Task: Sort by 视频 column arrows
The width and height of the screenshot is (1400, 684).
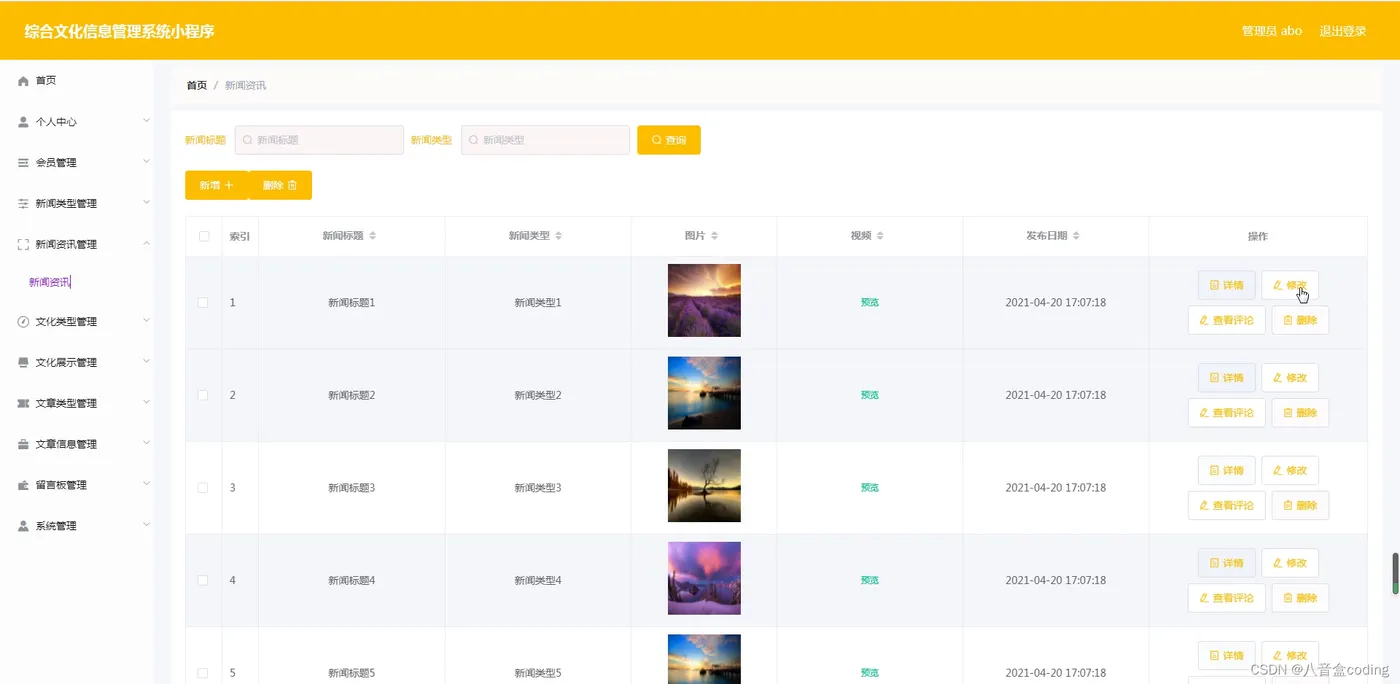Action: pyautogui.click(x=881, y=236)
